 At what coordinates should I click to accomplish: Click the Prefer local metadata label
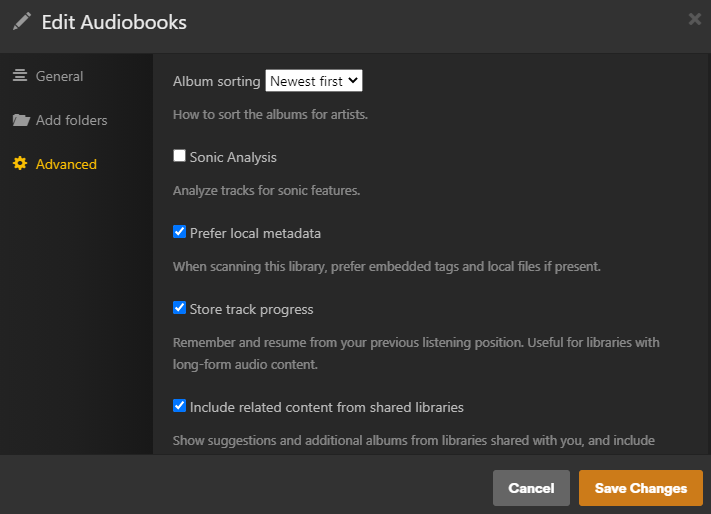pyautogui.click(x=255, y=233)
